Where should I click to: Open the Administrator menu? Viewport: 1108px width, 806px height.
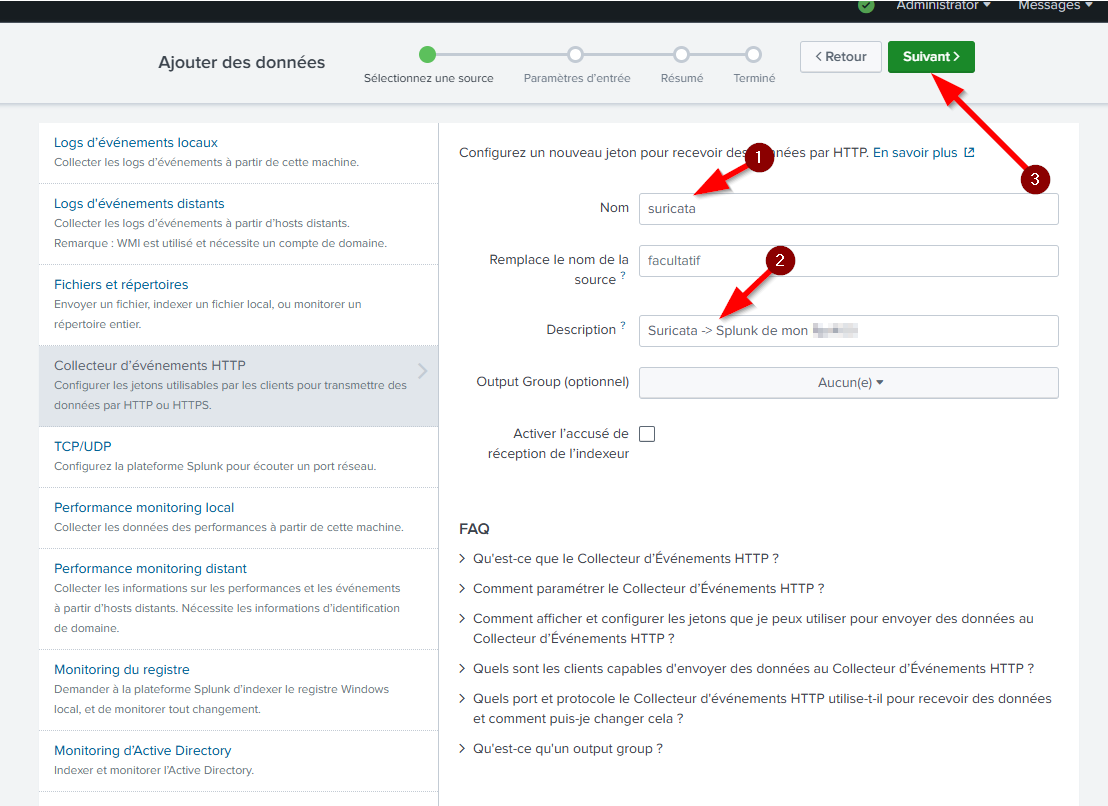pyautogui.click(x=943, y=6)
